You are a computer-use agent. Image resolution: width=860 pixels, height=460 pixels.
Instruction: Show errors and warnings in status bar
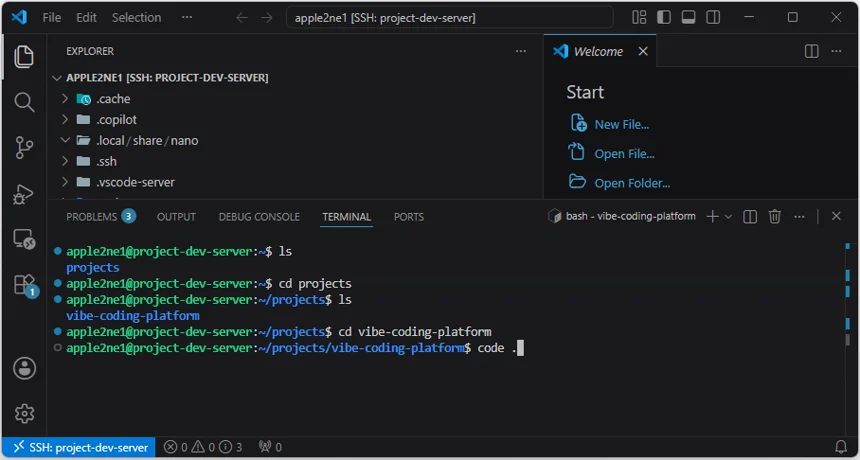203,447
